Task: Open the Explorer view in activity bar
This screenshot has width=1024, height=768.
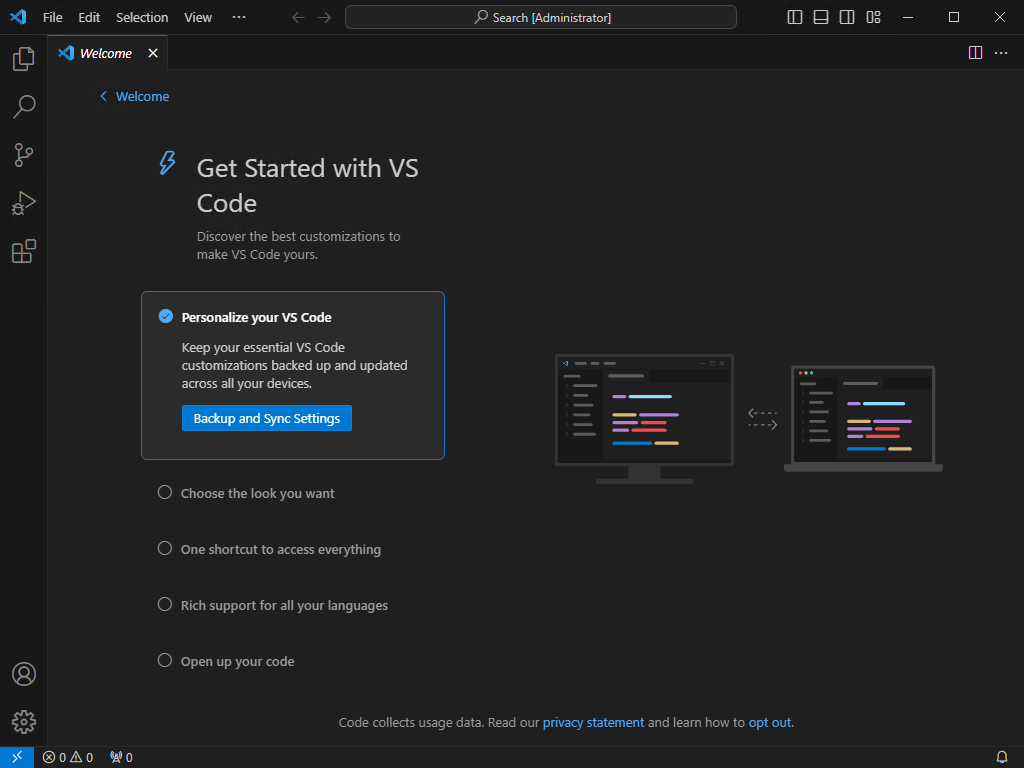Action: pyautogui.click(x=24, y=59)
